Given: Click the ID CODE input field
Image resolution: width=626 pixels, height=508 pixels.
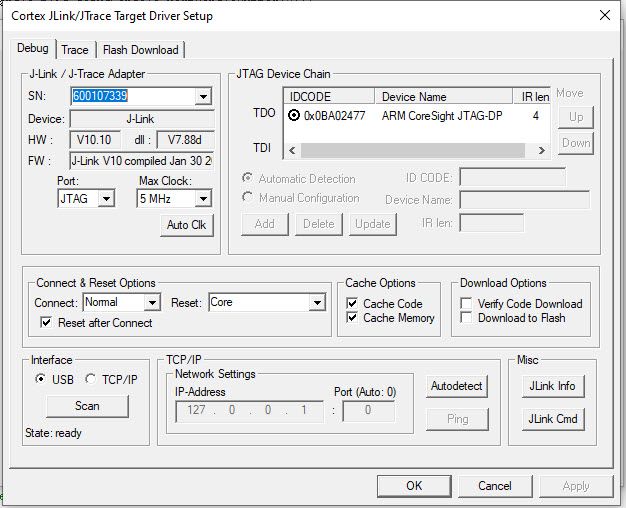Looking at the screenshot, I should tap(513, 177).
